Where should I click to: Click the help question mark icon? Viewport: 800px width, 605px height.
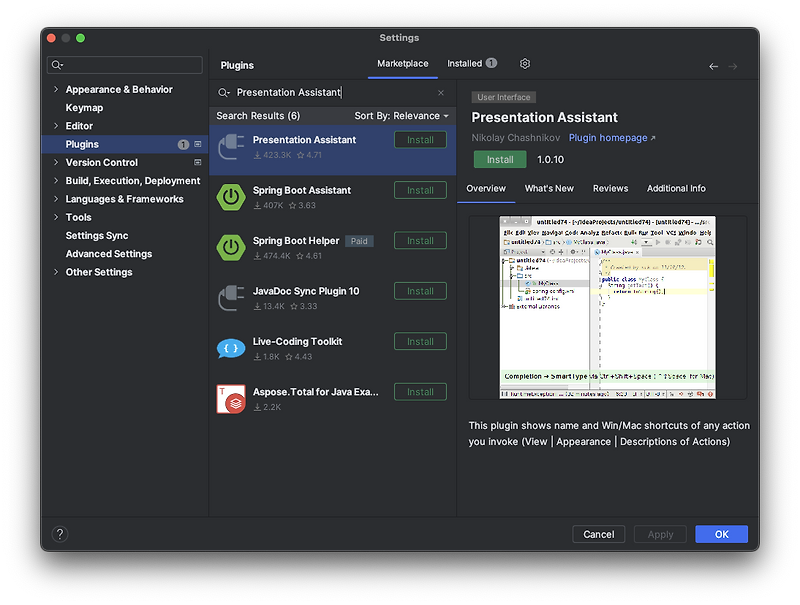tap(59, 534)
